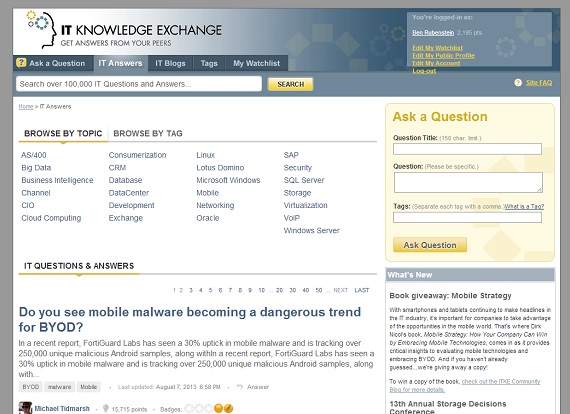Viewport: 570px width, 414px height.
Task: Open the Big Data topic
Action: tap(36, 168)
